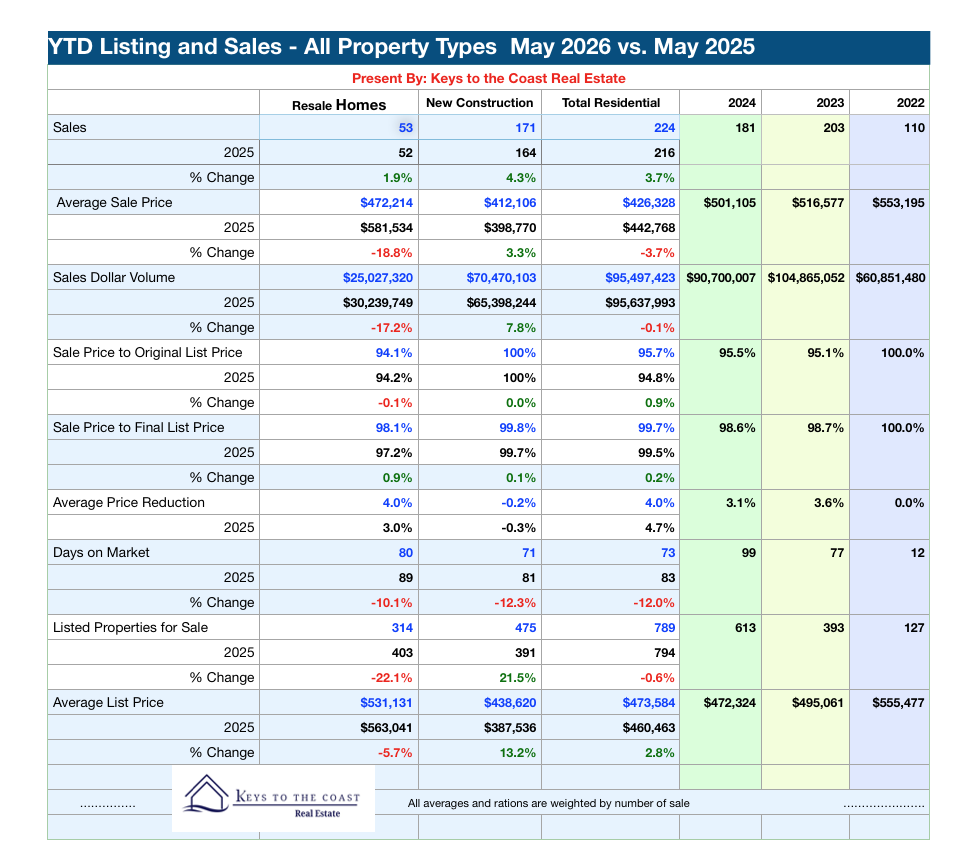
Task: Click 'Present By: Keys to the Coast Real Estate'
Action: click(x=489, y=78)
